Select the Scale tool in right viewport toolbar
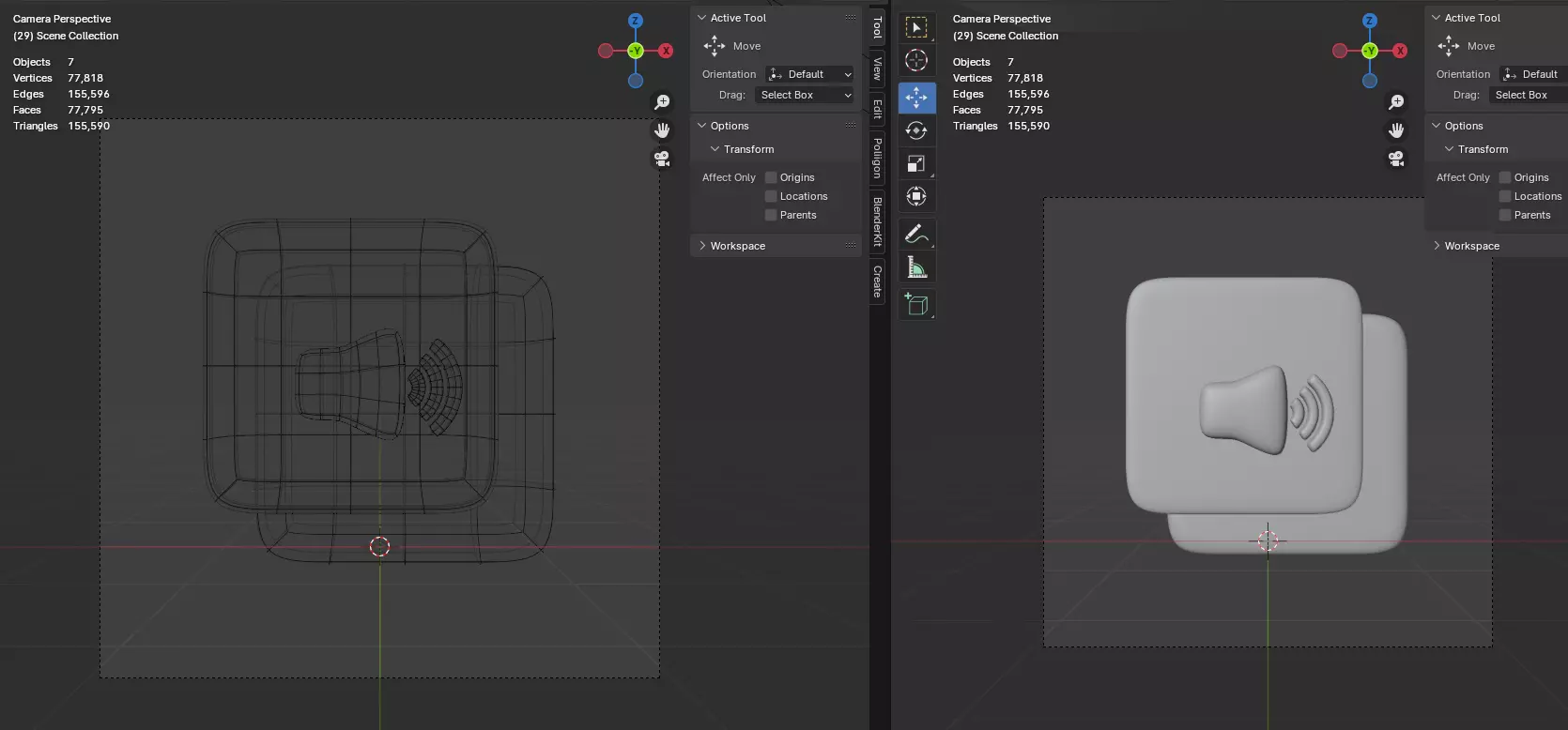The image size is (1568, 730). pyautogui.click(x=916, y=163)
